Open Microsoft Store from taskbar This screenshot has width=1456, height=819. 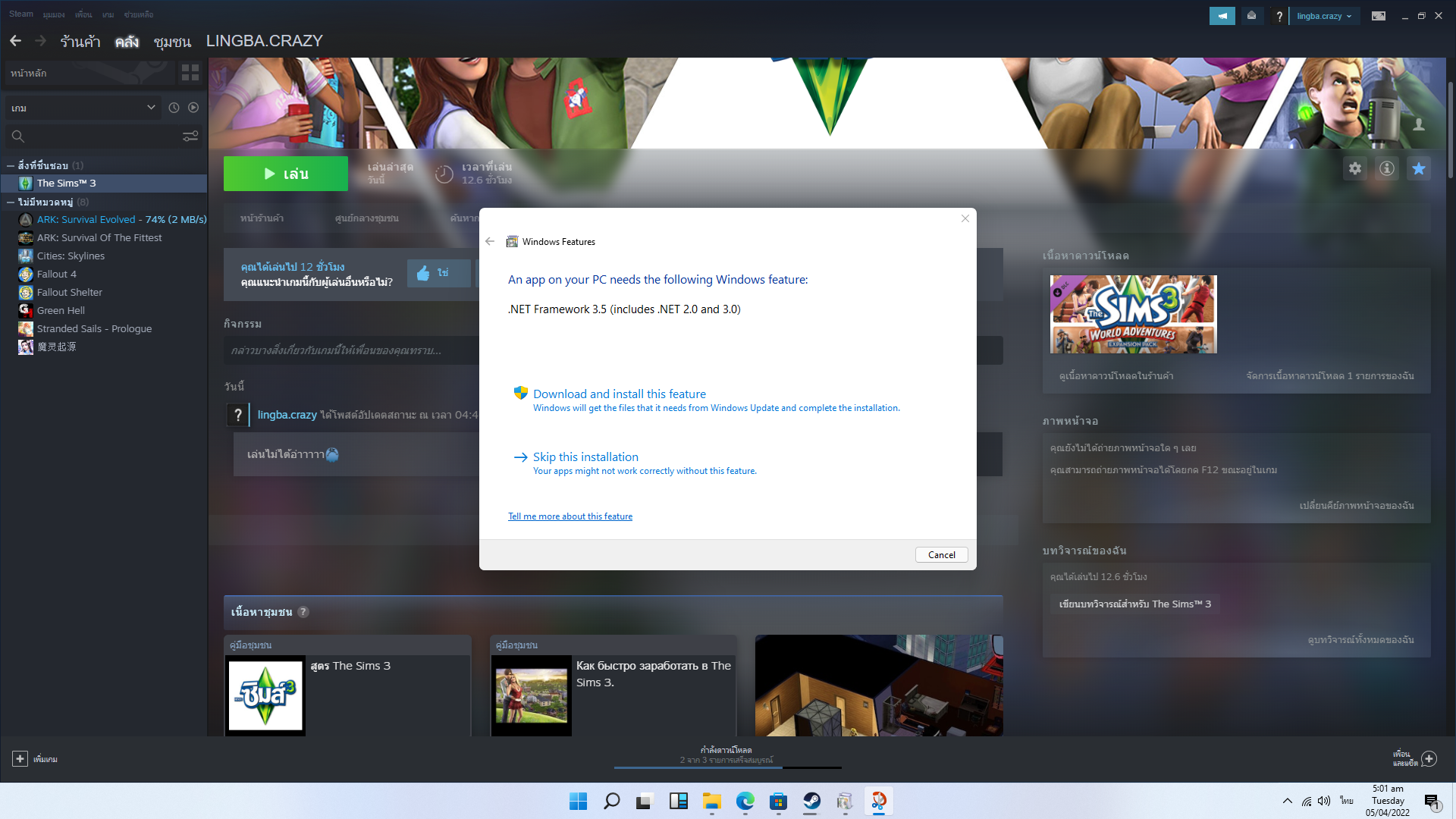(778, 802)
